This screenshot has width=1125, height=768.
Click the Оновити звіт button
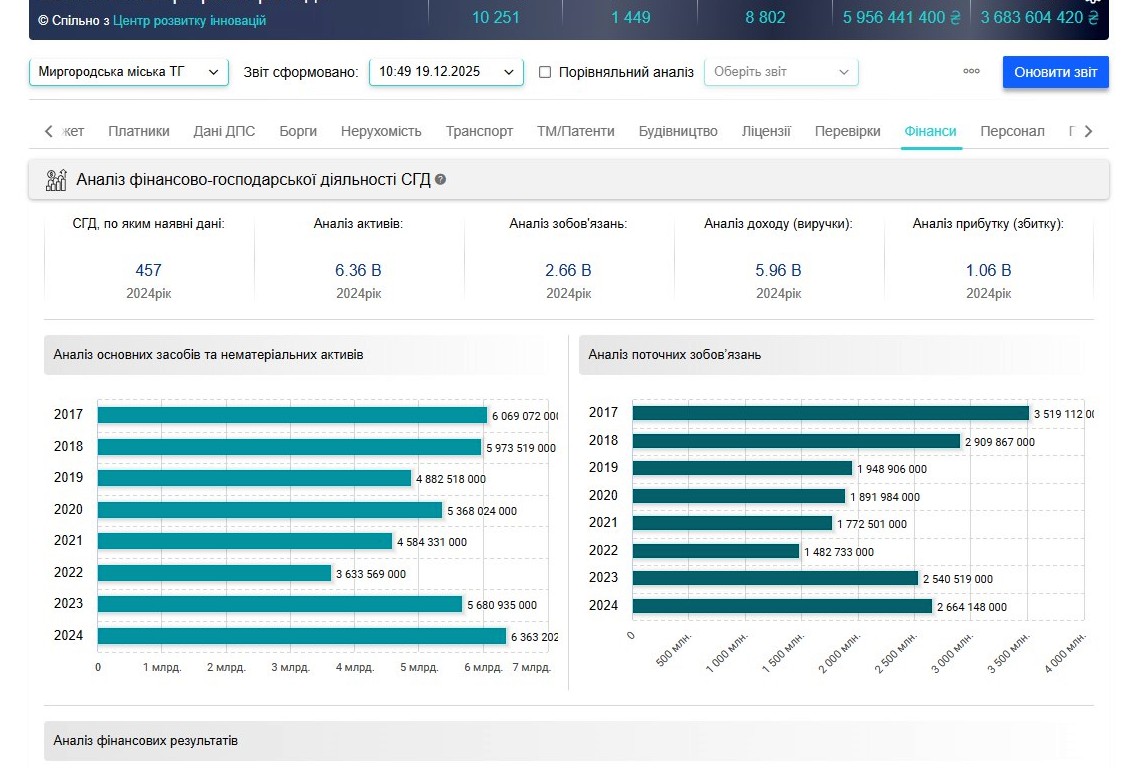pyautogui.click(x=1055, y=72)
